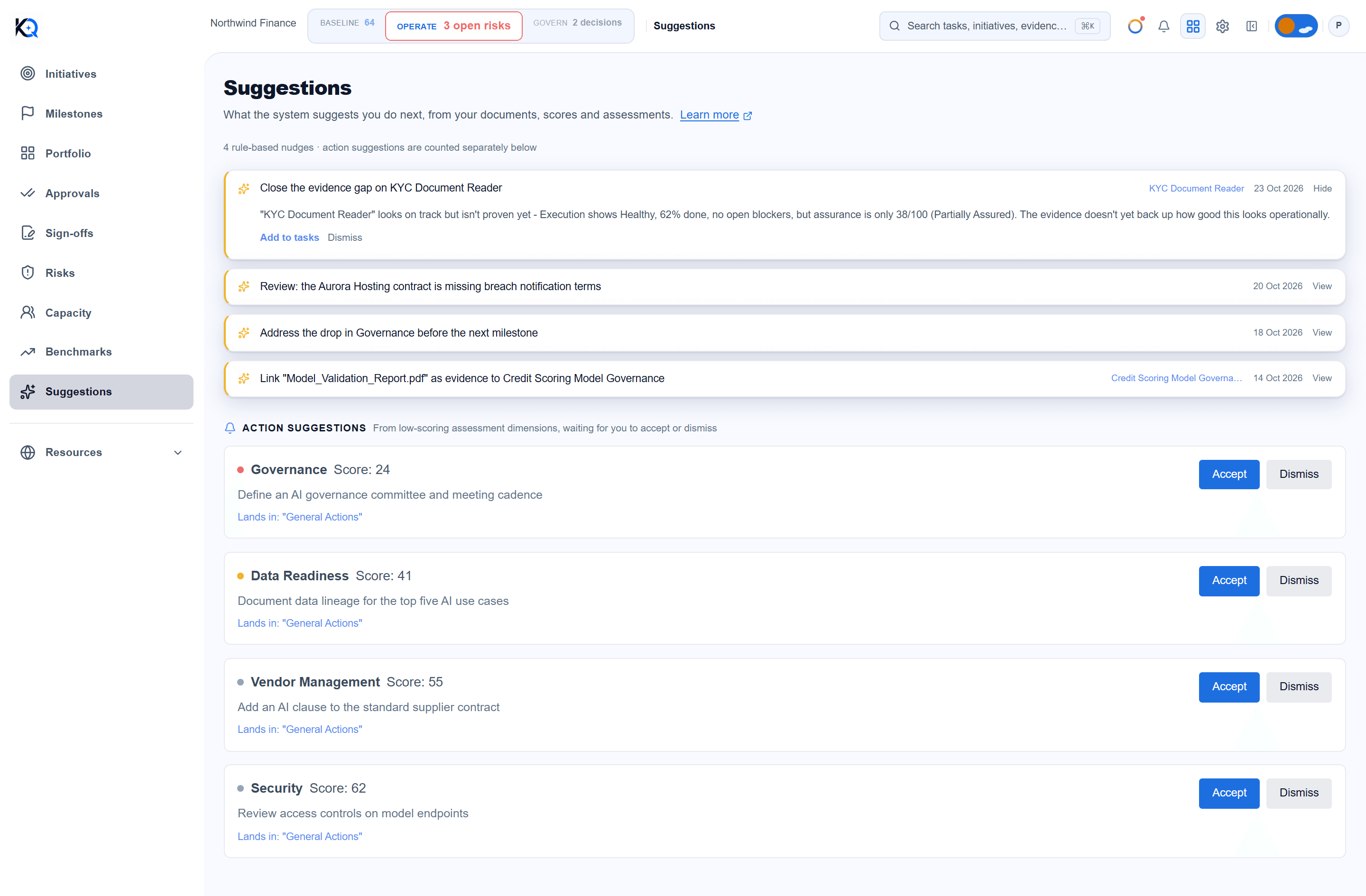Click the Initiatives target icon in sidebar
The height and width of the screenshot is (896, 1366).
tap(28, 73)
